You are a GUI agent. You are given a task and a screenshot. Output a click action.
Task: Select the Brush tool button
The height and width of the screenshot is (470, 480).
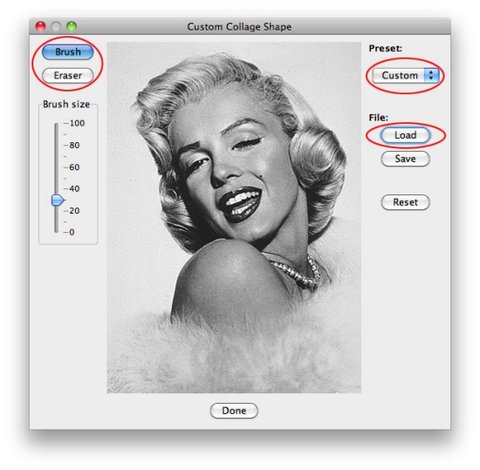pos(68,52)
